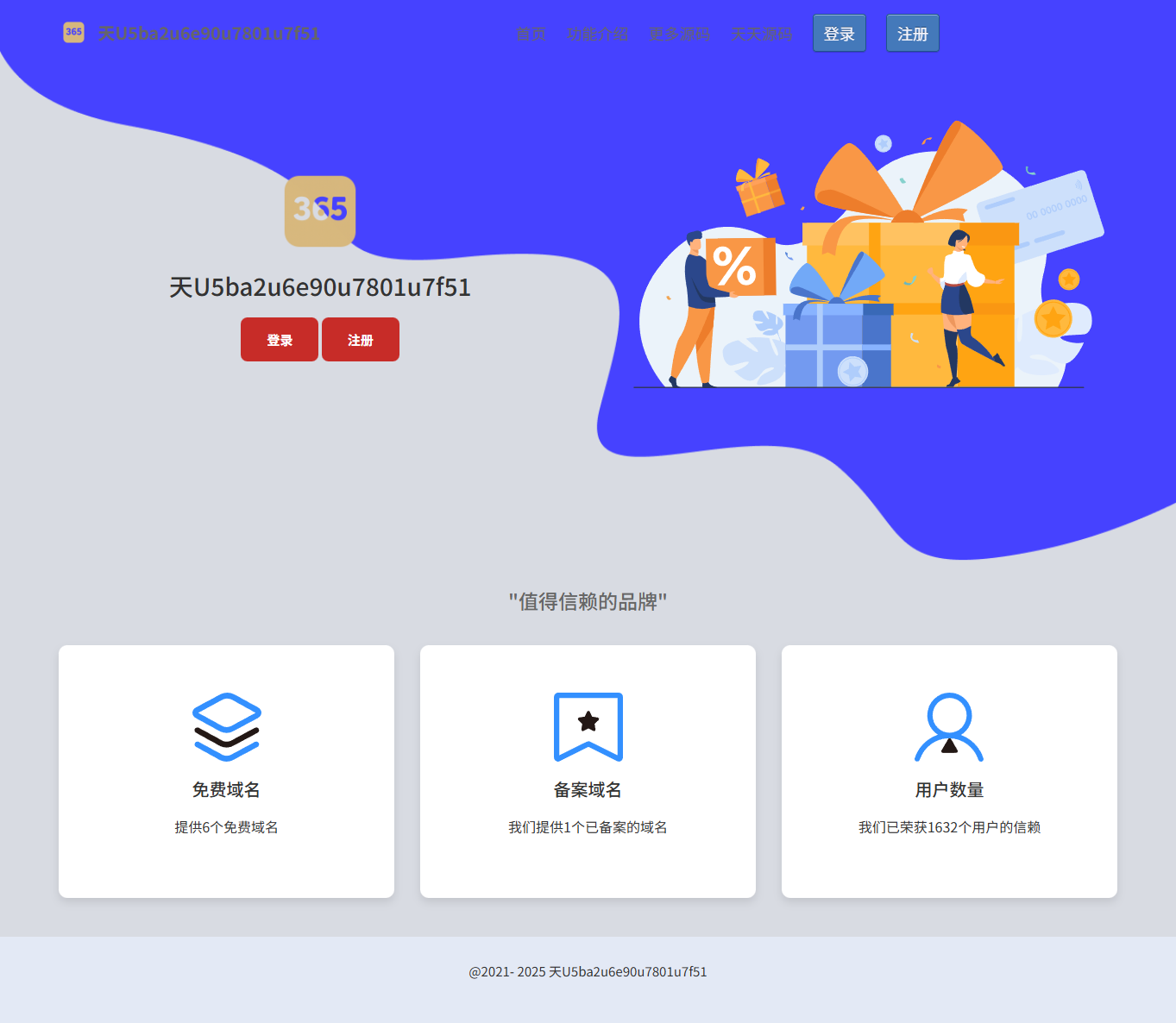Click the 365 logo icon in navbar
This screenshot has width=1176, height=1023.
(72, 32)
